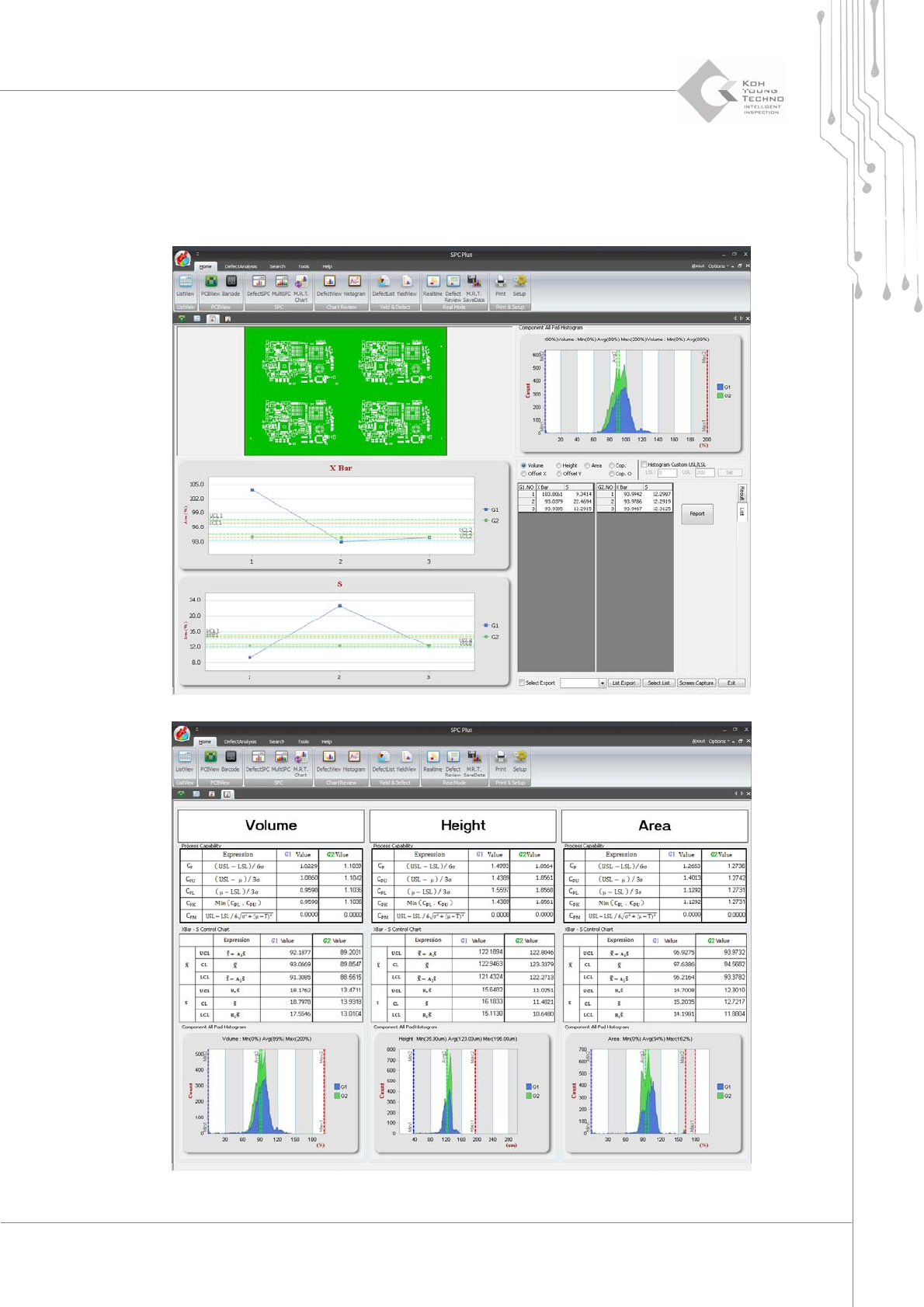Open Search tab in the upper window
924x1307 pixels.
(x=277, y=266)
